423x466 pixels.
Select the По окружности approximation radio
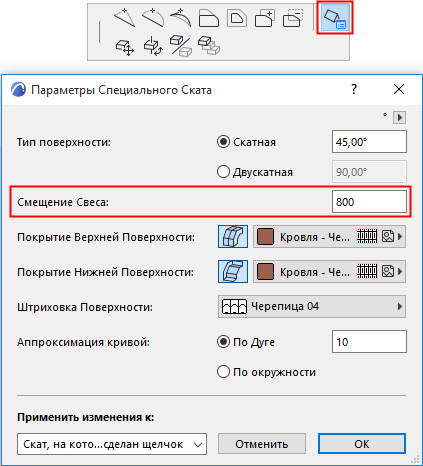click(x=223, y=372)
